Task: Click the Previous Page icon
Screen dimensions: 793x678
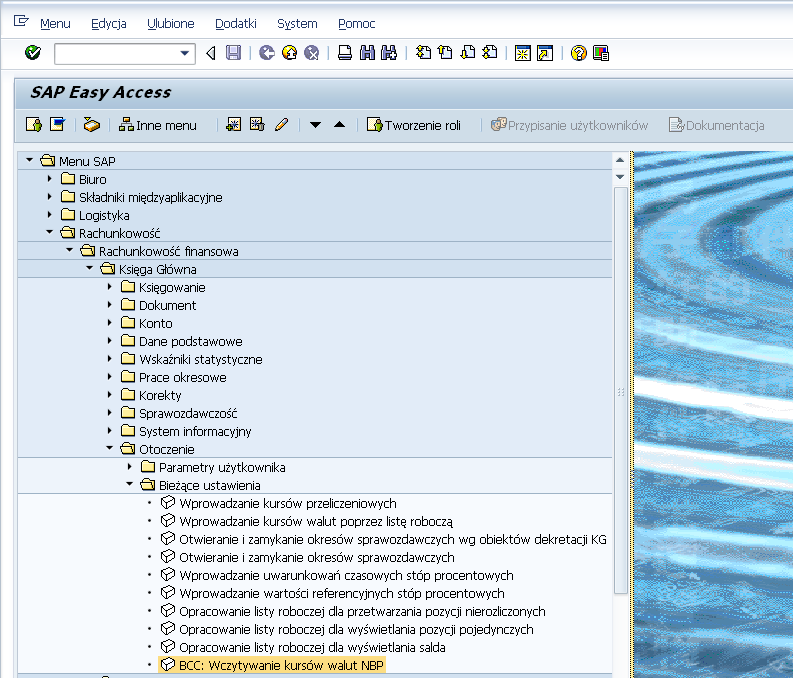Action: pos(446,53)
